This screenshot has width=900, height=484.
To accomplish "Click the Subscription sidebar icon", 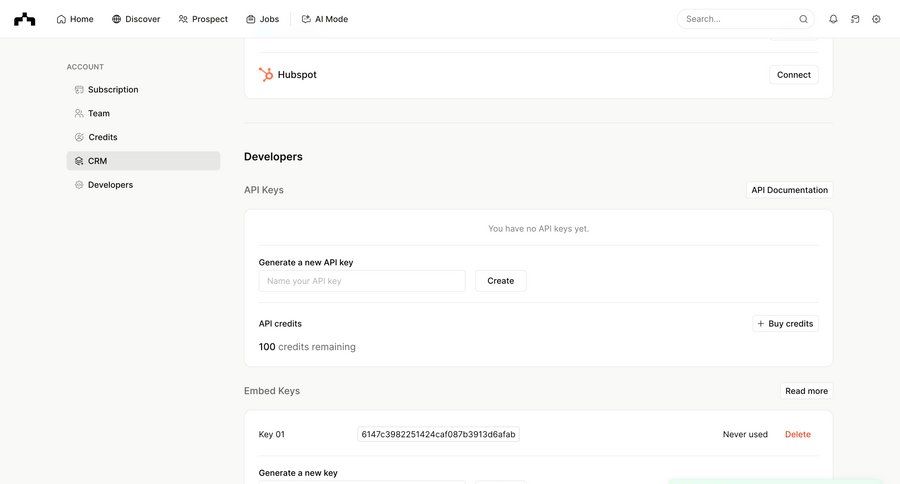I will [79, 90].
